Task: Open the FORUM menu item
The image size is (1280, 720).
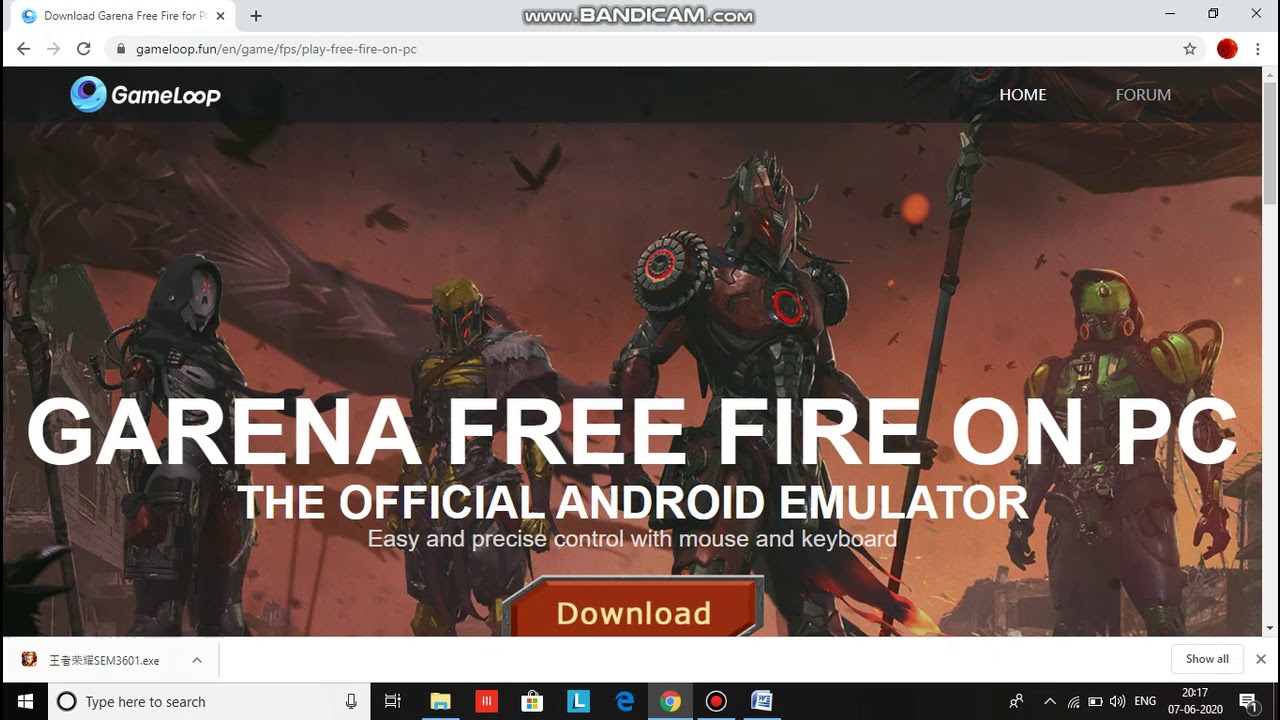Action: (x=1143, y=95)
